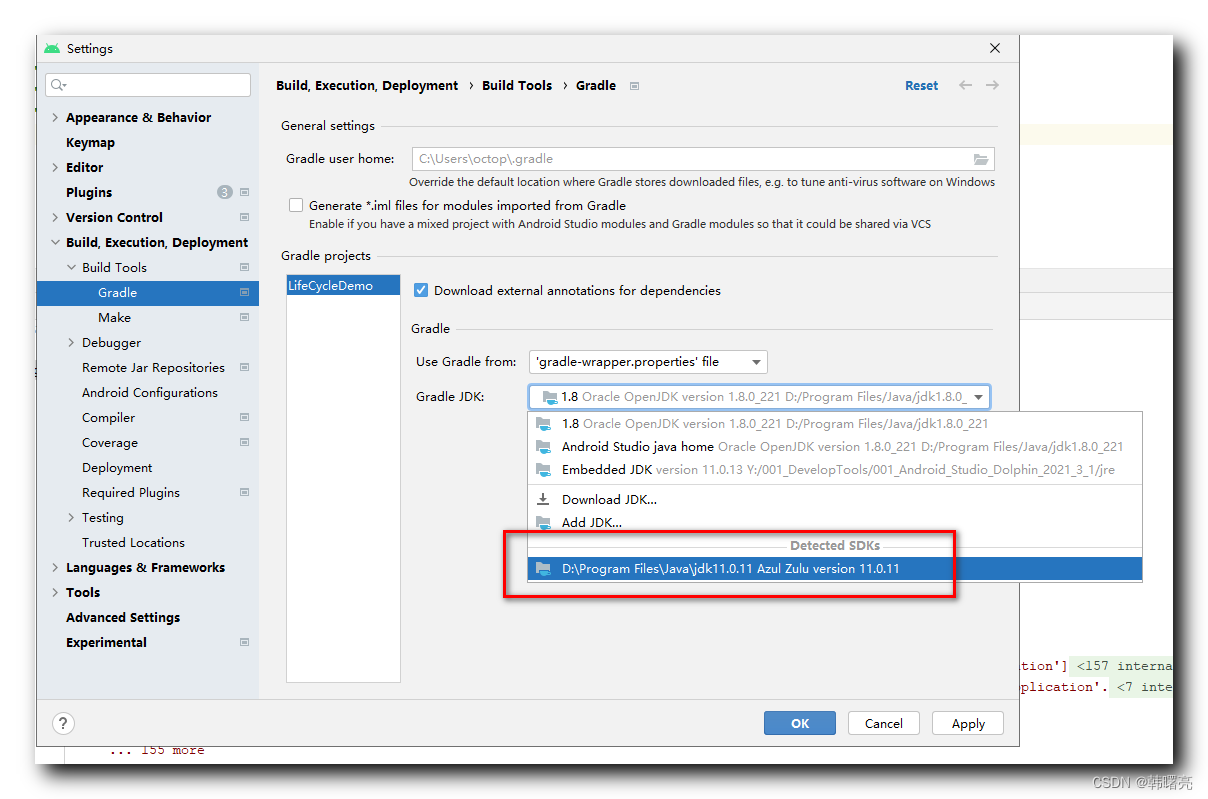This screenshot has width=1208, height=799.
Task: Enable Generate *.iml files for imported modules
Action: pyautogui.click(x=296, y=205)
